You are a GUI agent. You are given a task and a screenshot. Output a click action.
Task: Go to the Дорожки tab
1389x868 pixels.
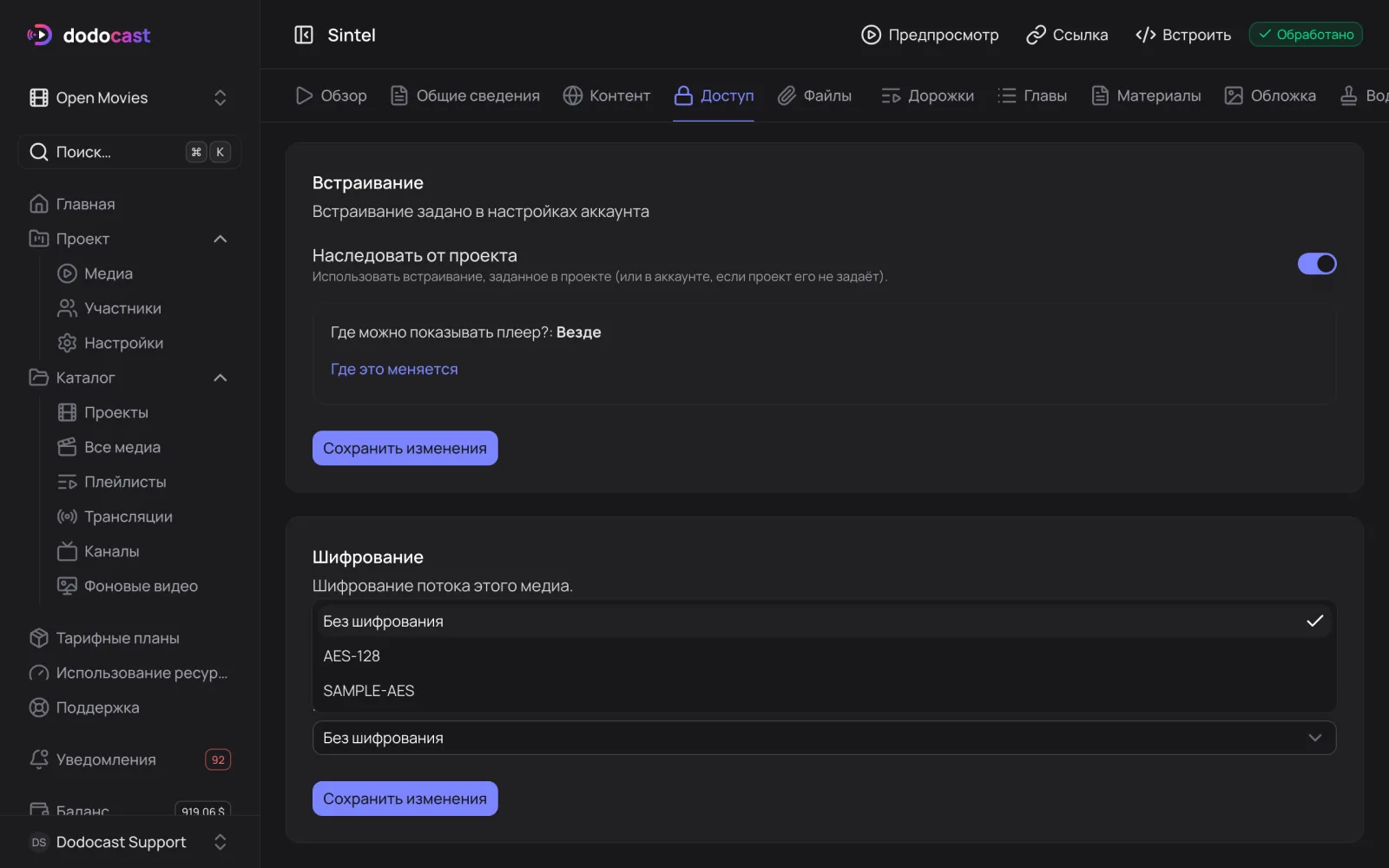927,95
